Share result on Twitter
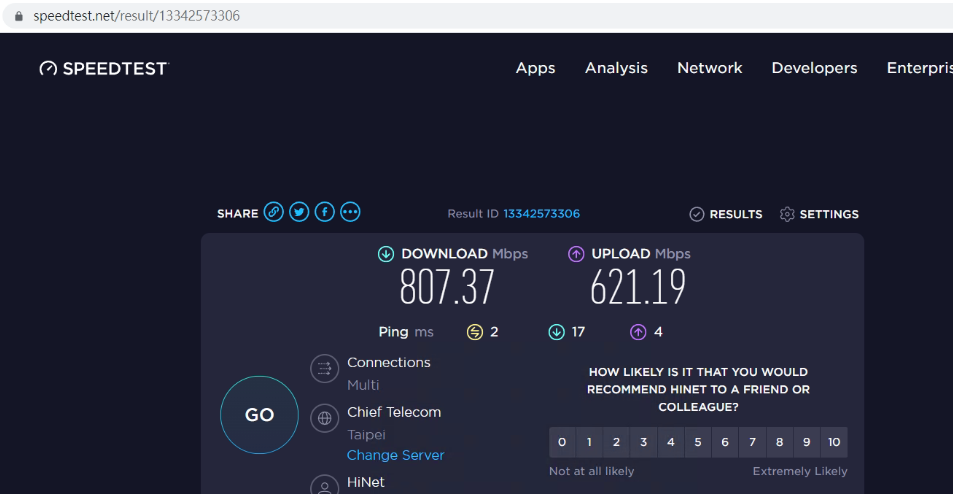 click(299, 212)
